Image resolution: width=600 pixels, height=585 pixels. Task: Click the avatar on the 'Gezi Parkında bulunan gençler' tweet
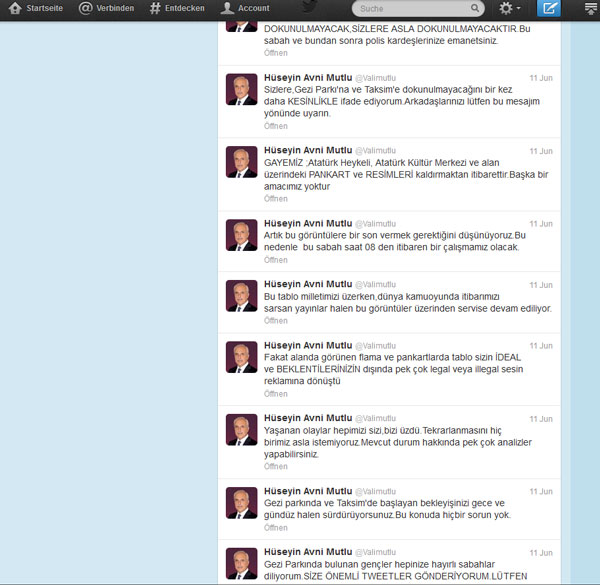tap(241, 564)
